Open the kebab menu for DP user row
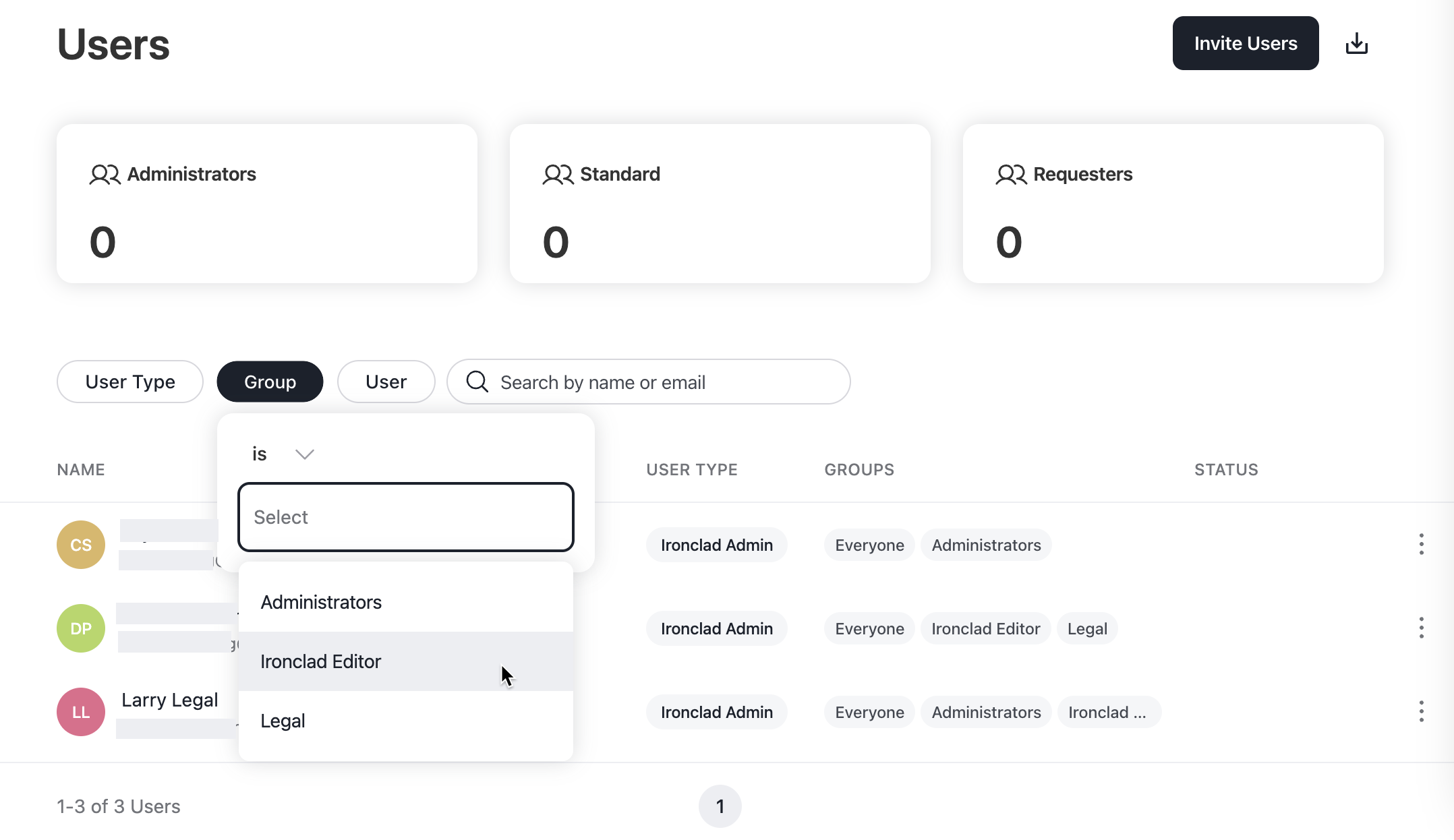Image resolution: width=1454 pixels, height=840 pixels. click(x=1421, y=628)
